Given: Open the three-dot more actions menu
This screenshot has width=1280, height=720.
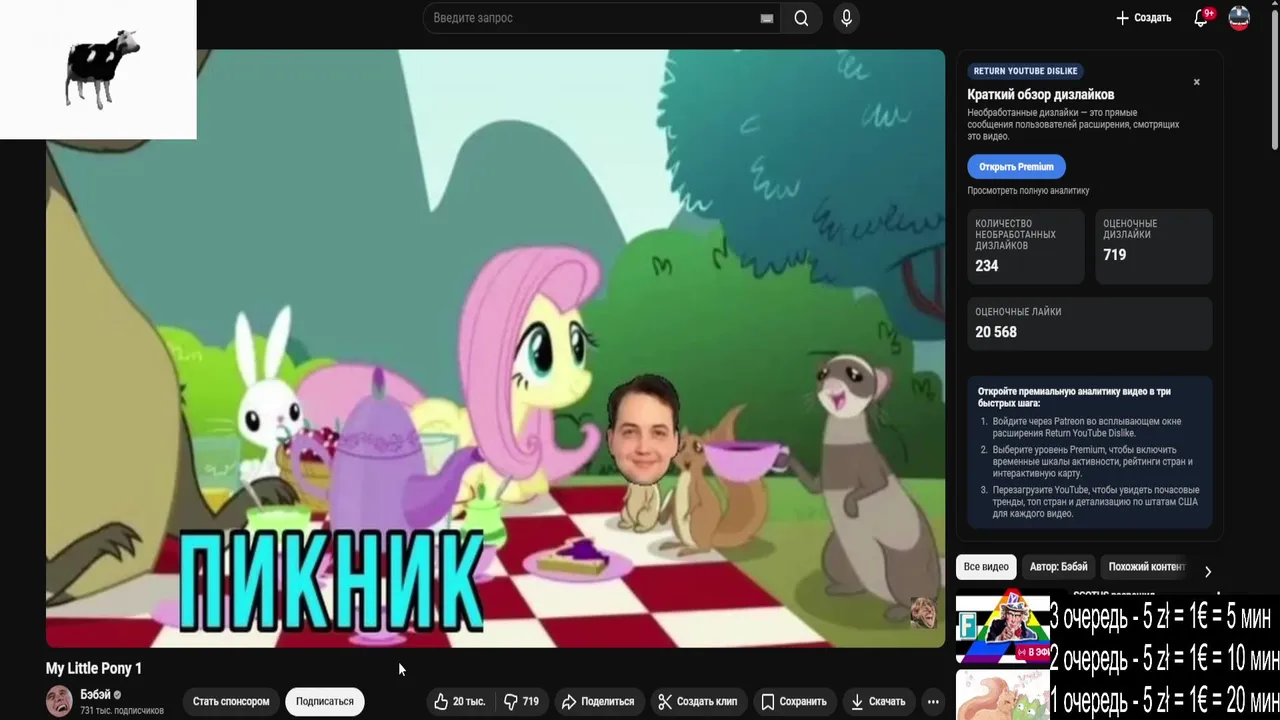Looking at the screenshot, I should [x=933, y=702].
